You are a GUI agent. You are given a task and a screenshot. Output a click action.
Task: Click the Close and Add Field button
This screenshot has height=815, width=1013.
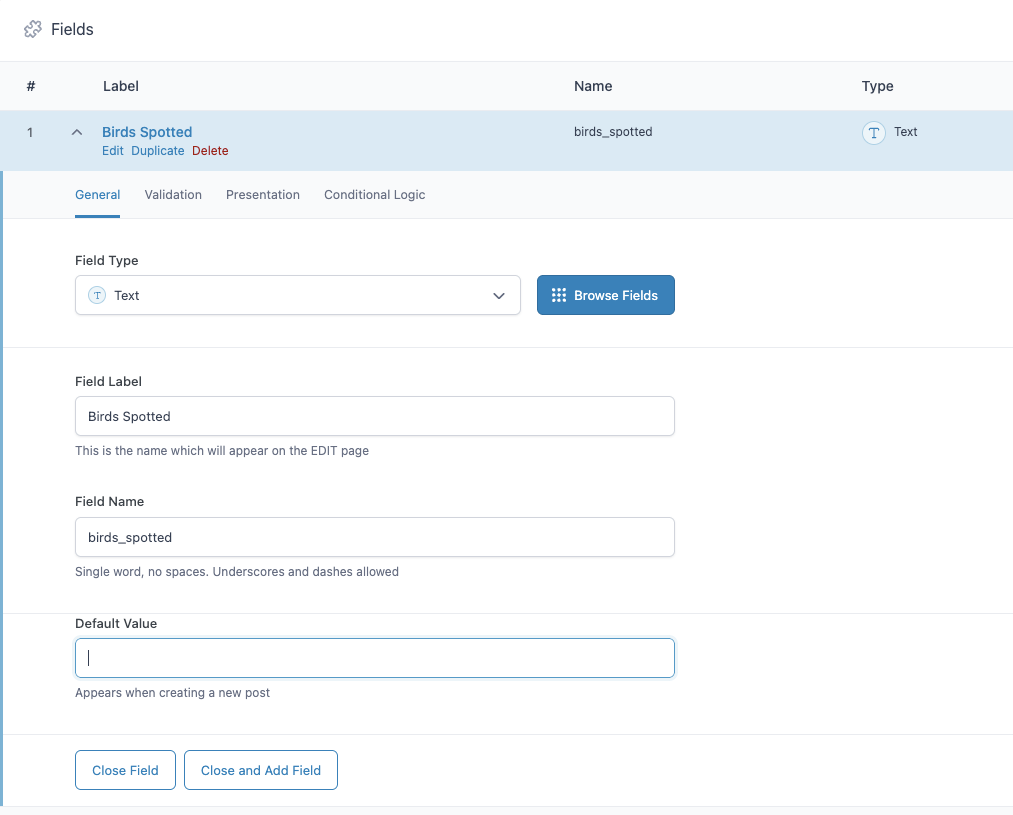[261, 770]
